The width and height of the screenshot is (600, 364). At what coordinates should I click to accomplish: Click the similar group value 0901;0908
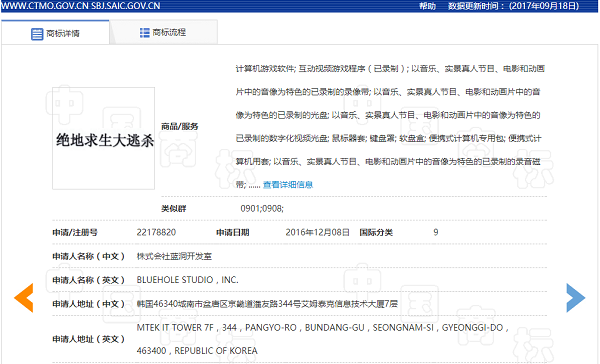tap(262, 209)
